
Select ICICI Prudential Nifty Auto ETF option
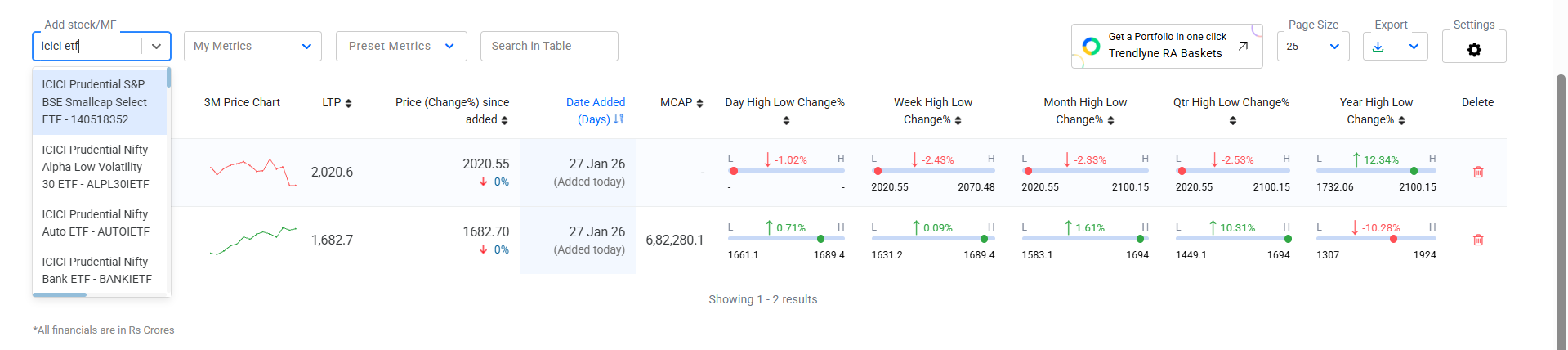96,222
